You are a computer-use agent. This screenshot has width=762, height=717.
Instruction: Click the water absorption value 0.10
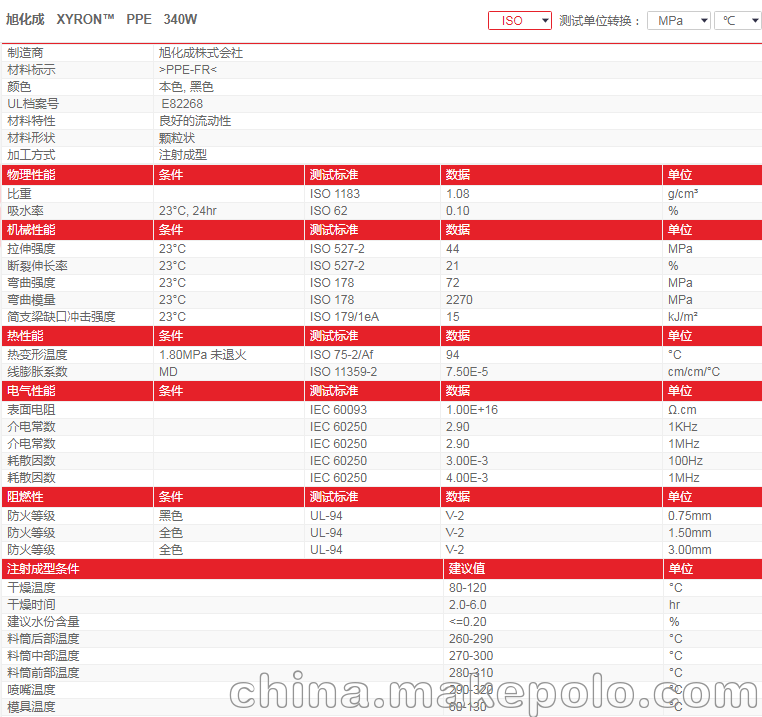pyautogui.click(x=458, y=210)
